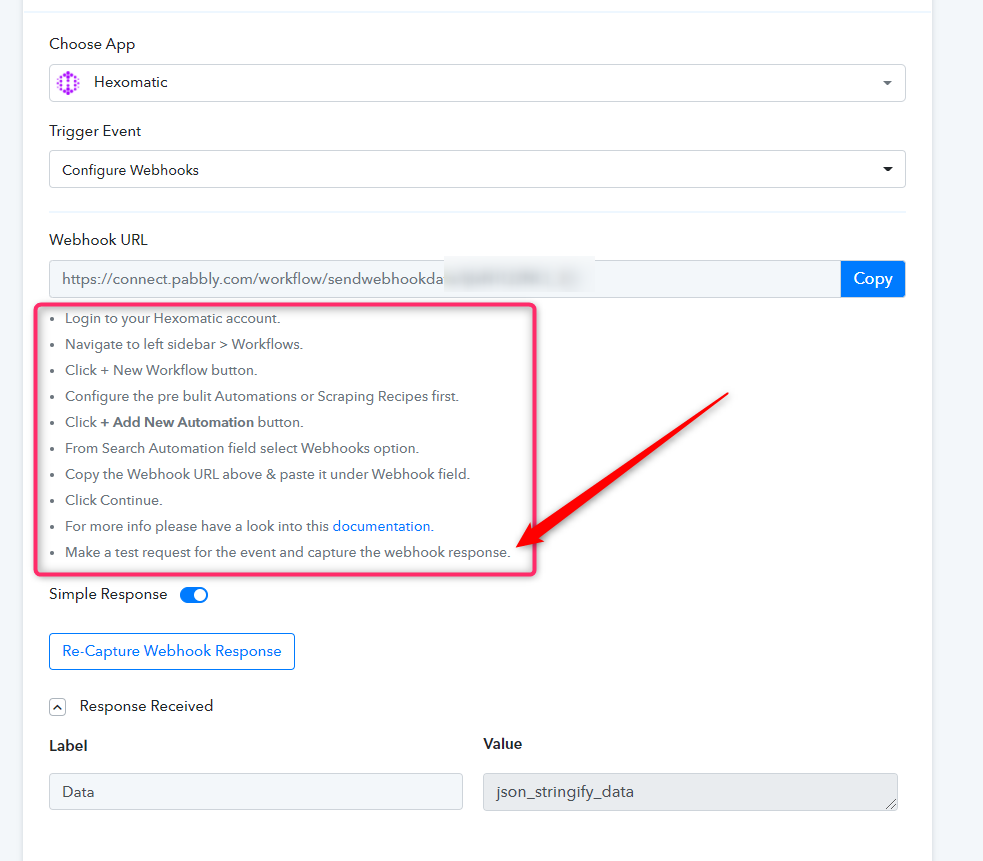Click the 'Value' column heading
The width and height of the screenshot is (983, 861).
pyautogui.click(x=502, y=744)
